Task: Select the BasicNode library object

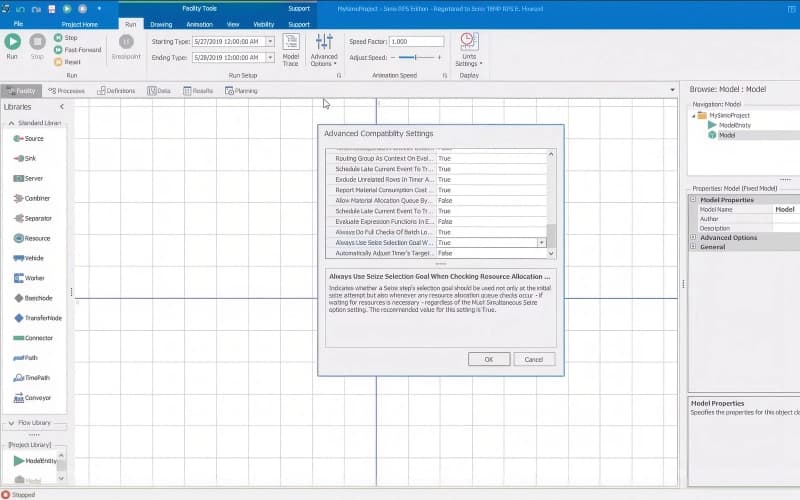Action: point(33,298)
